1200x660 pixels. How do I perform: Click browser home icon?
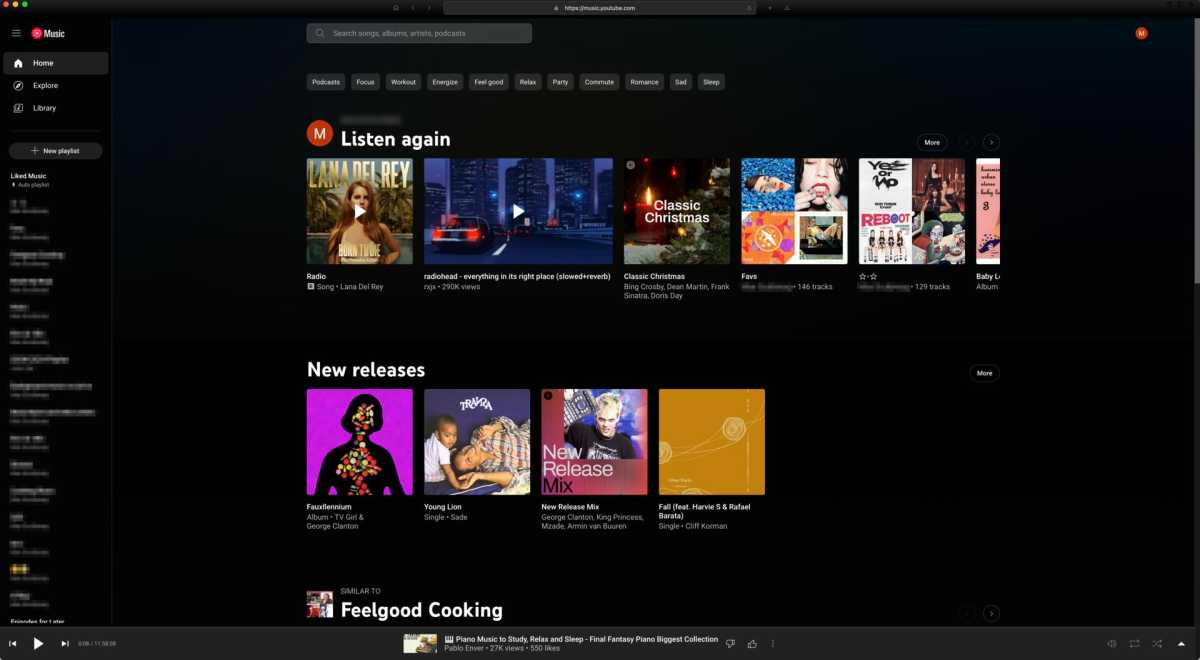tap(396, 7)
